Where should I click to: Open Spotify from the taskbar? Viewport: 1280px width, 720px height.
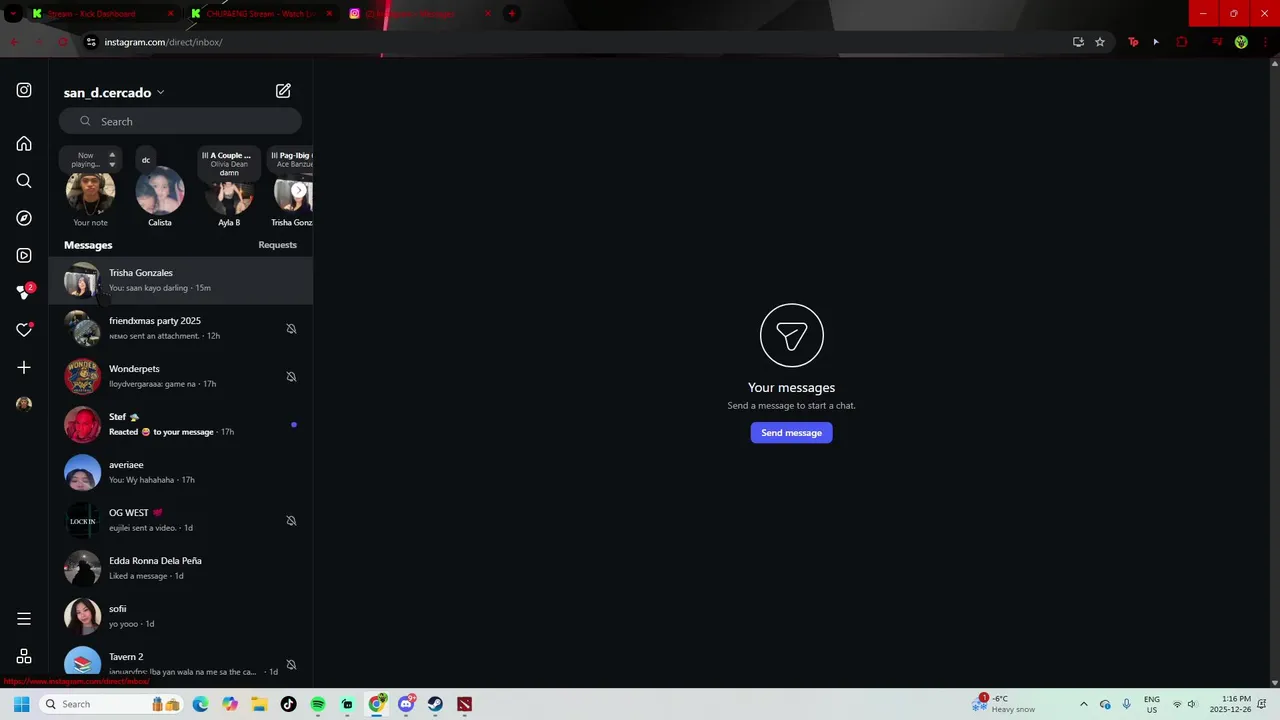click(x=318, y=704)
